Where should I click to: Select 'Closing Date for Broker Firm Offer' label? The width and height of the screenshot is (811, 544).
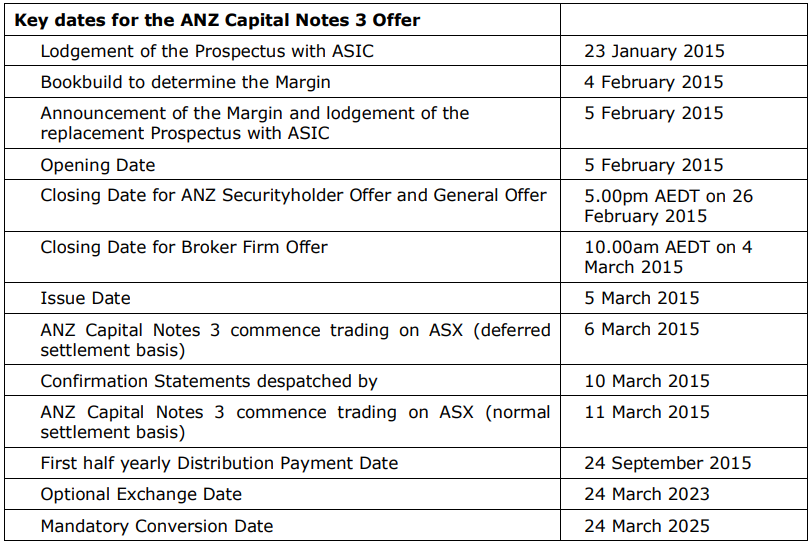pyautogui.click(x=184, y=246)
